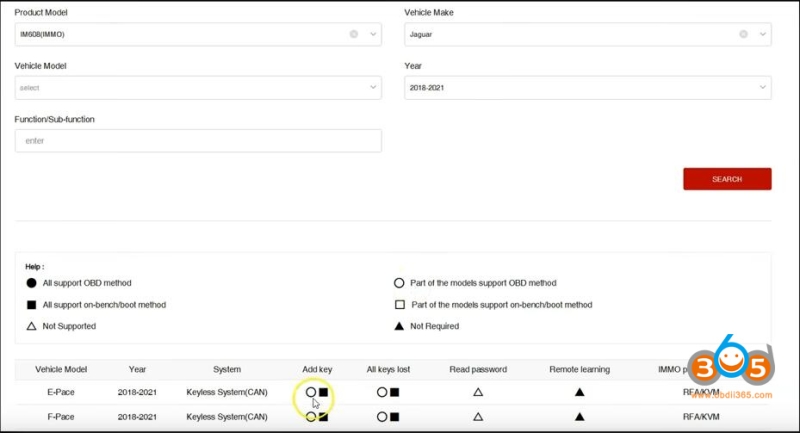This screenshot has height=433, width=800.
Task: Open the Vehicle Model select dropdown
Action: click(x=198, y=88)
